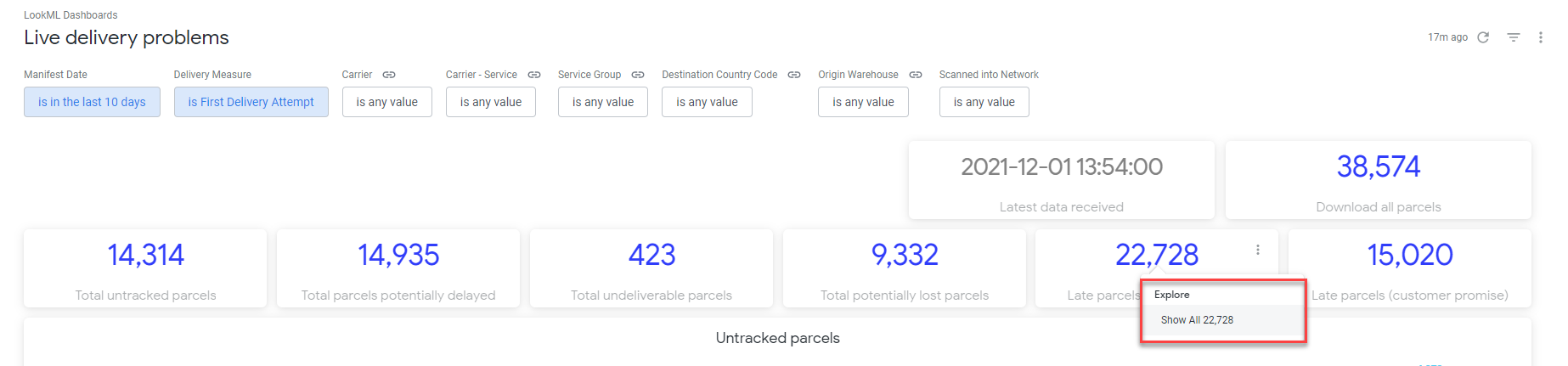Open Delivery Measure 'is First Delivery Attempt' filter

(x=251, y=102)
